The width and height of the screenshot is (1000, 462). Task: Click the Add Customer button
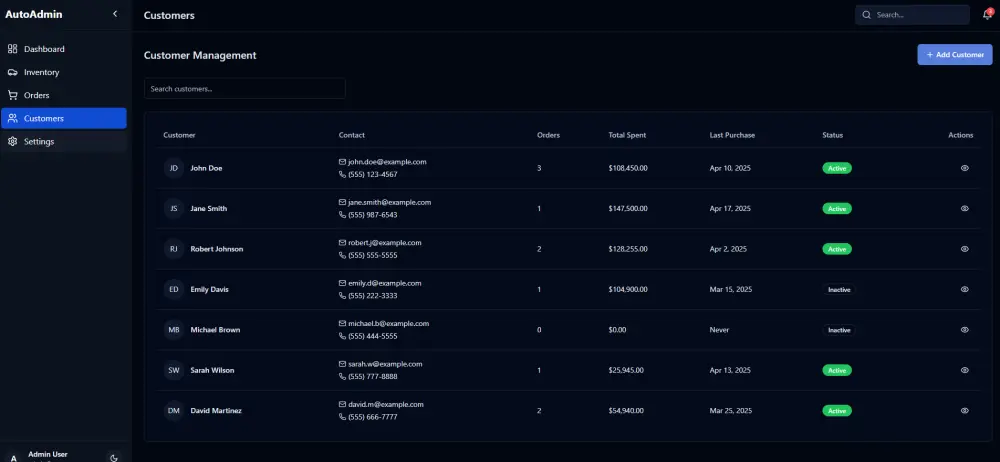point(954,55)
